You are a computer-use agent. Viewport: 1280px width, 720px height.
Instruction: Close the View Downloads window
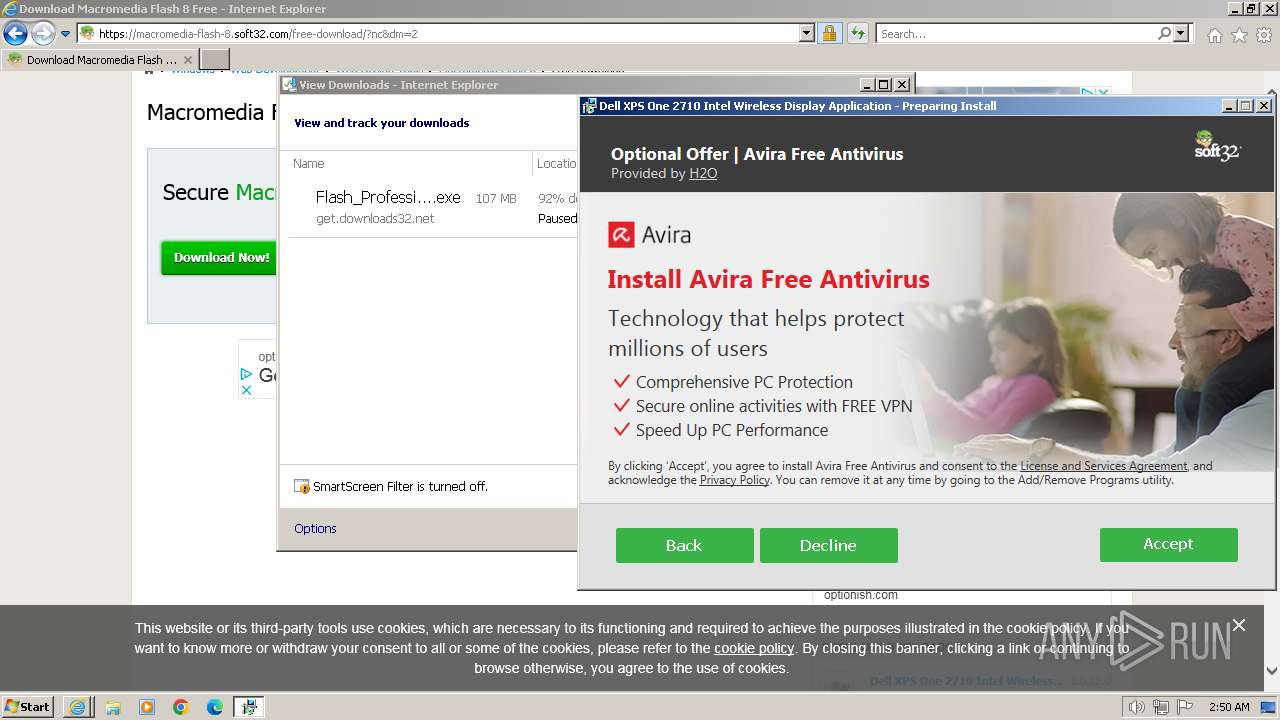[x=902, y=85]
